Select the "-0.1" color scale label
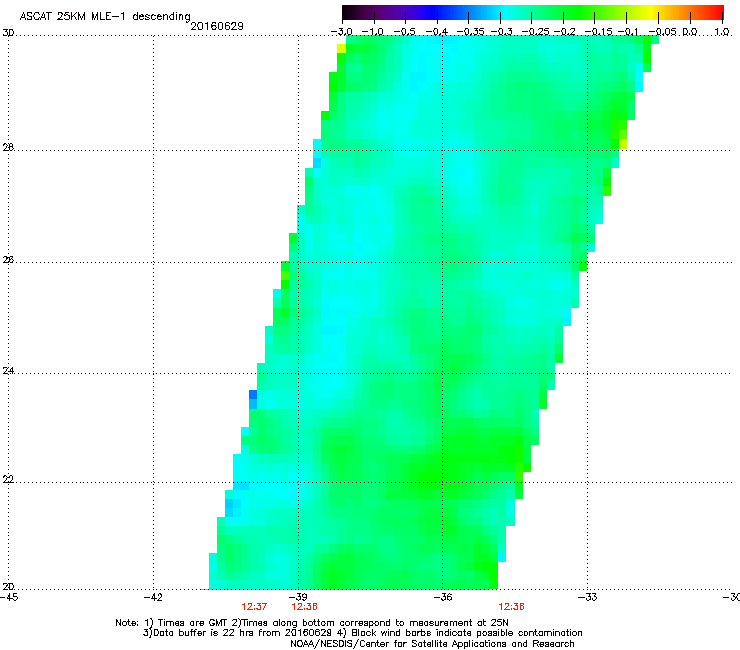Viewport: 740px width, 650px height. coord(628,32)
